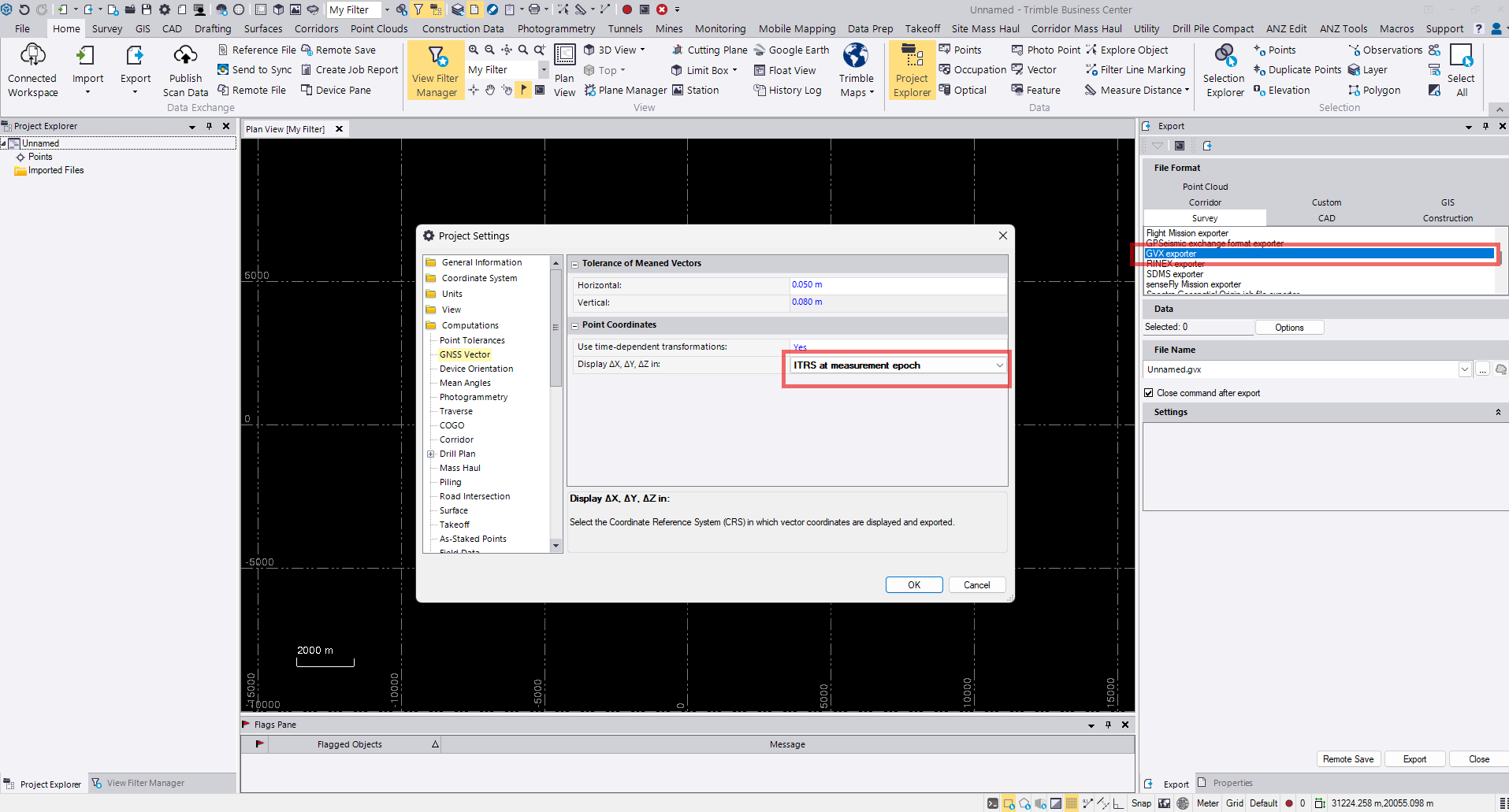Viewport: 1509px width, 812px height.
Task: Create a Job Report
Action: 350,69
